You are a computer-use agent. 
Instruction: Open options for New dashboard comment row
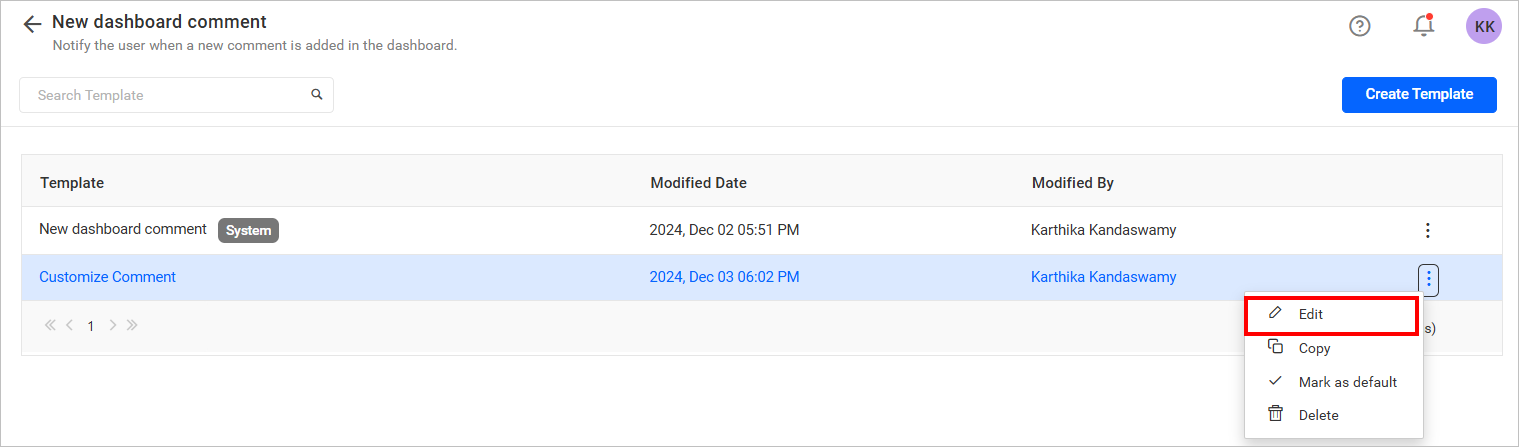pos(1427,231)
